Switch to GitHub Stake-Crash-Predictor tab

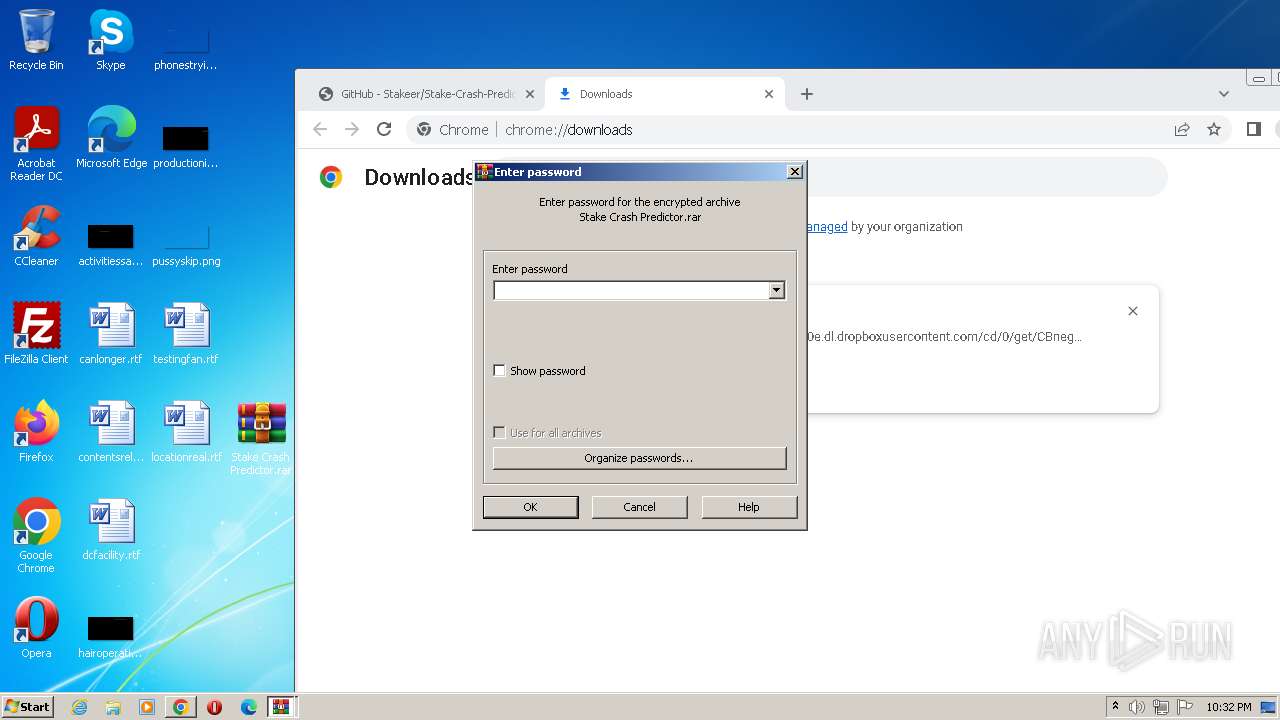coord(427,94)
